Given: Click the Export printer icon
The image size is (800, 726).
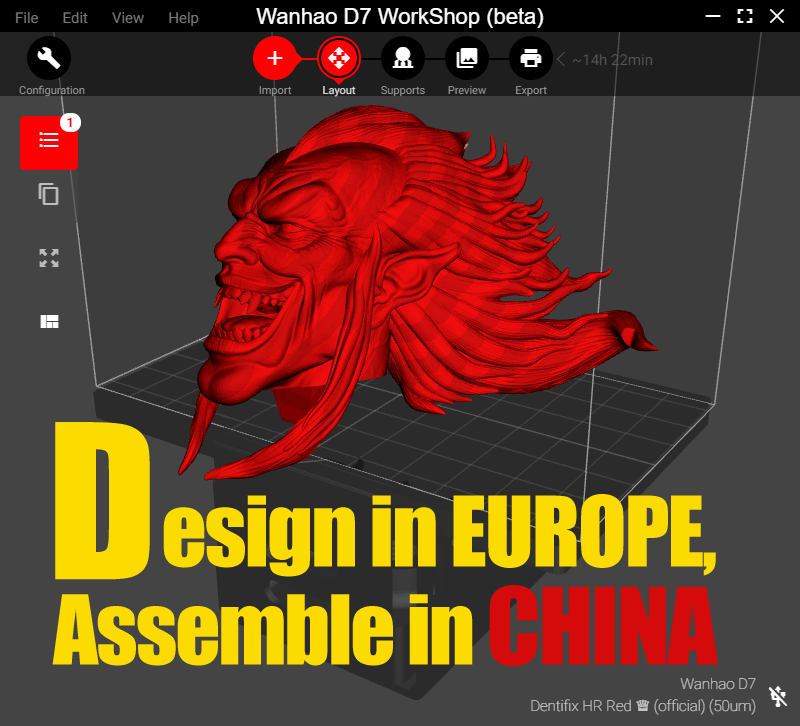Looking at the screenshot, I should (531, 58).
